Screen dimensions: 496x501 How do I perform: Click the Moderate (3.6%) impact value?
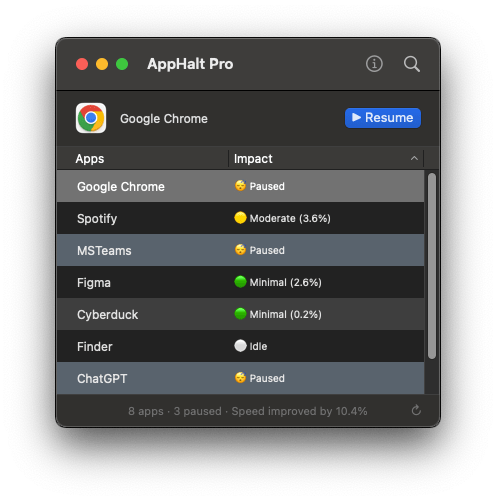point(290,218)
